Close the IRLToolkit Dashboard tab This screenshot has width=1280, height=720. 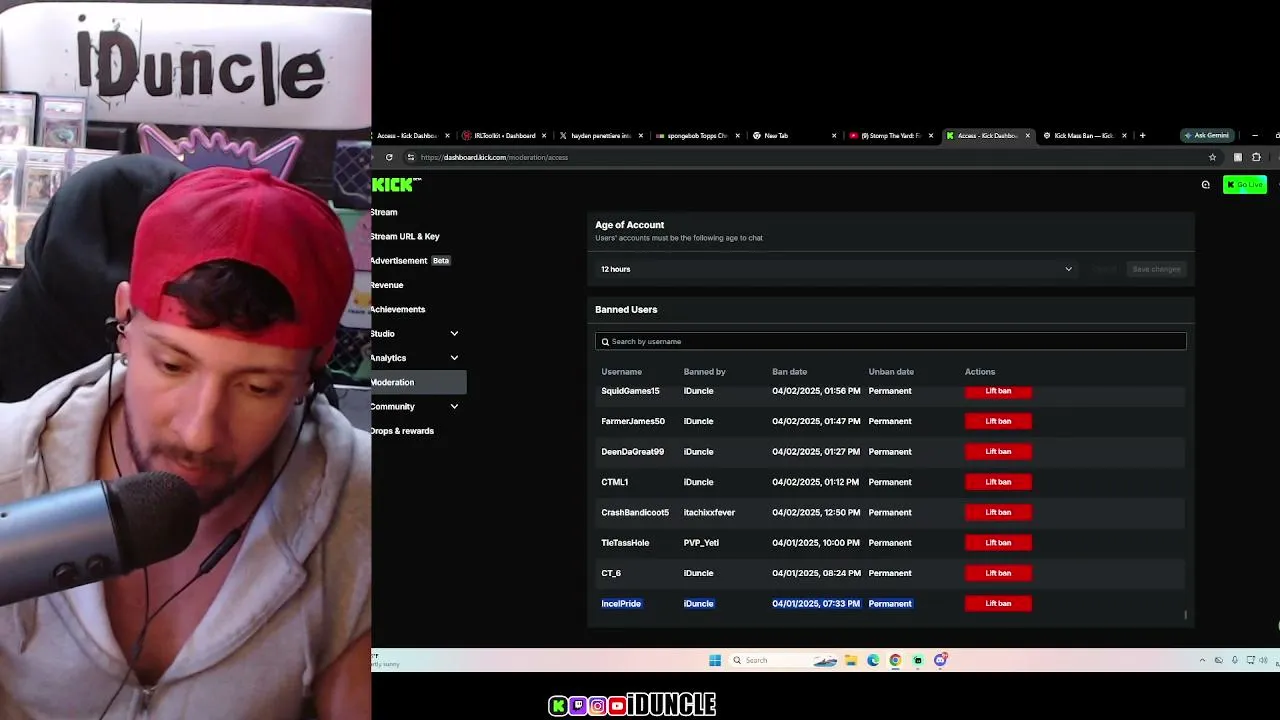point(544,136)
